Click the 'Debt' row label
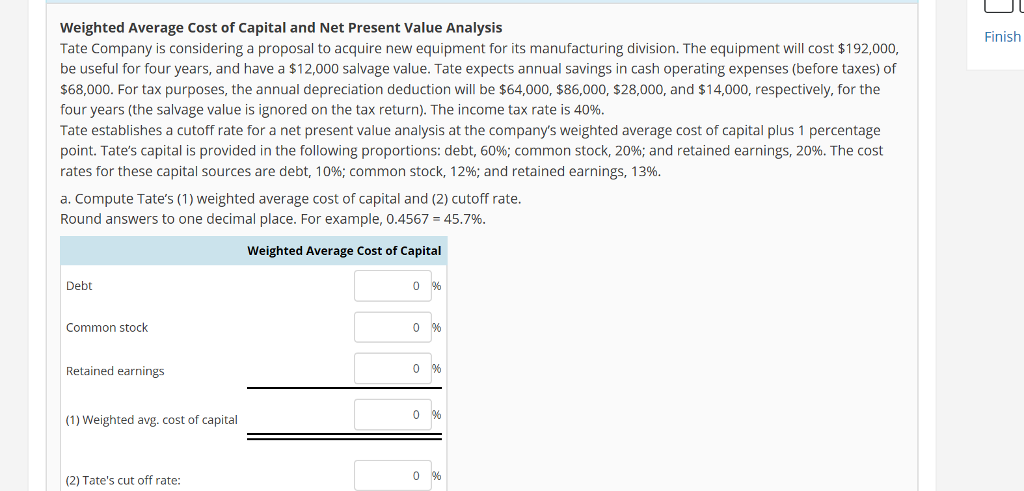The width and height of the screenshot is (1024, 491). pos(79,286)
